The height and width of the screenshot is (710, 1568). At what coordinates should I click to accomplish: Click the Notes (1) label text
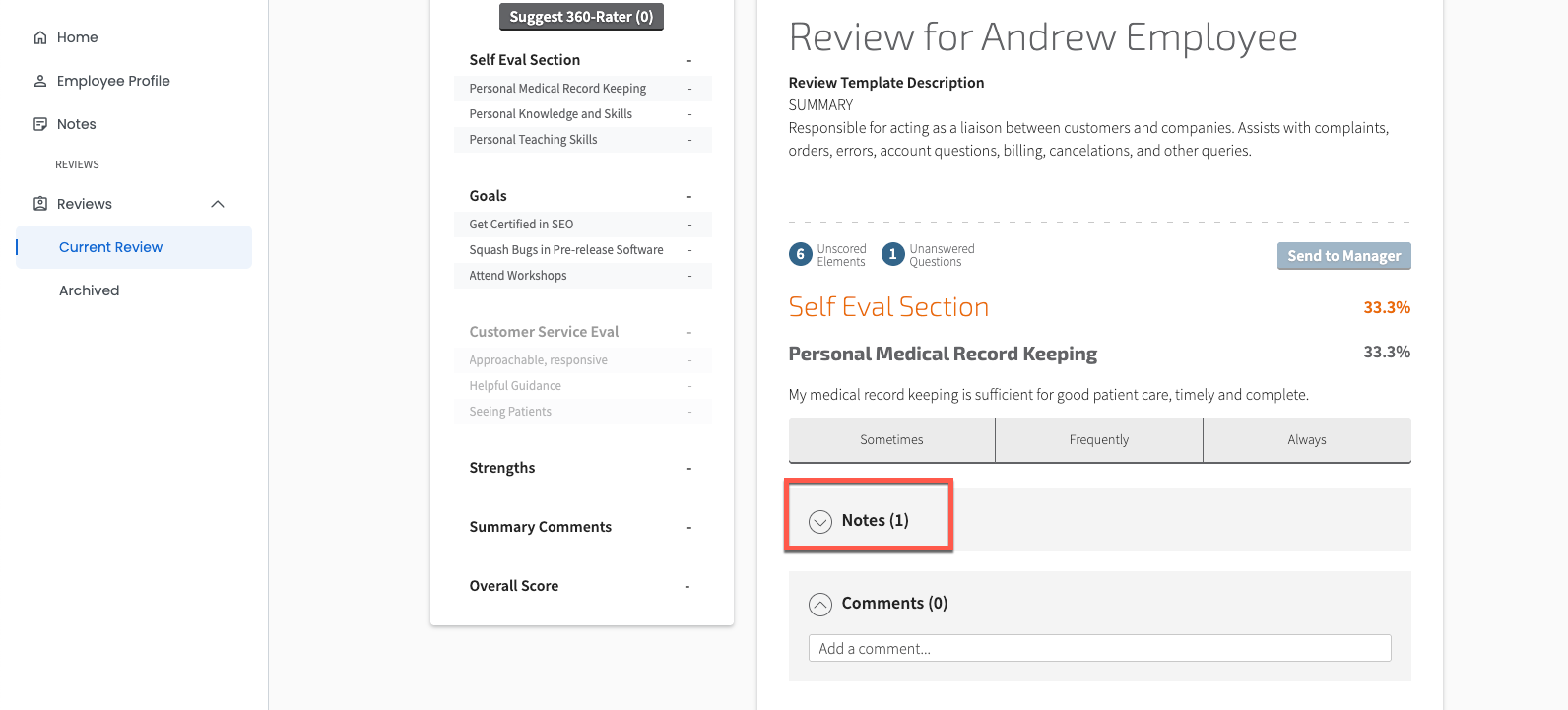click(x=875, y=520)
